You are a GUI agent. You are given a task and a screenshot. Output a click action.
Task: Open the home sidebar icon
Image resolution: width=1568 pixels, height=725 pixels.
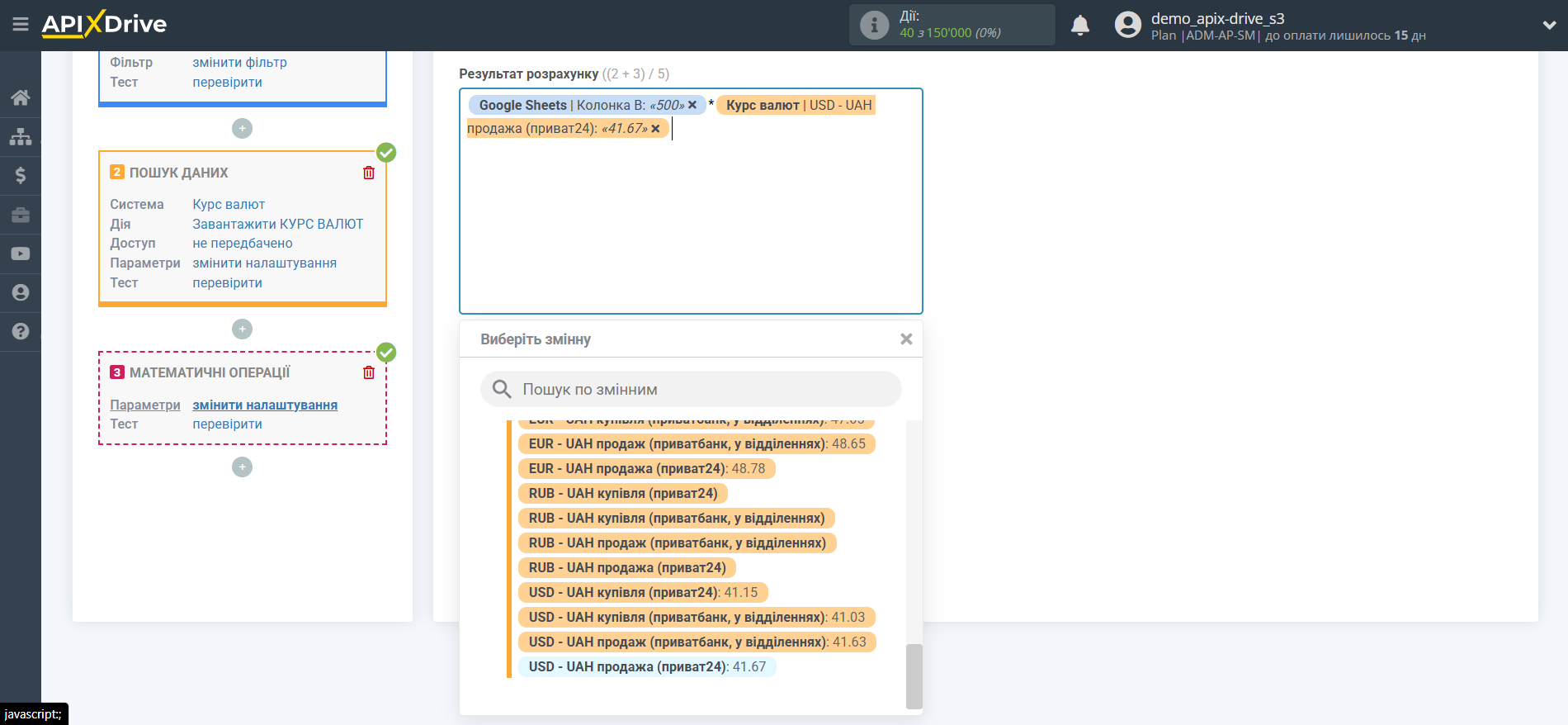(21, 97)
